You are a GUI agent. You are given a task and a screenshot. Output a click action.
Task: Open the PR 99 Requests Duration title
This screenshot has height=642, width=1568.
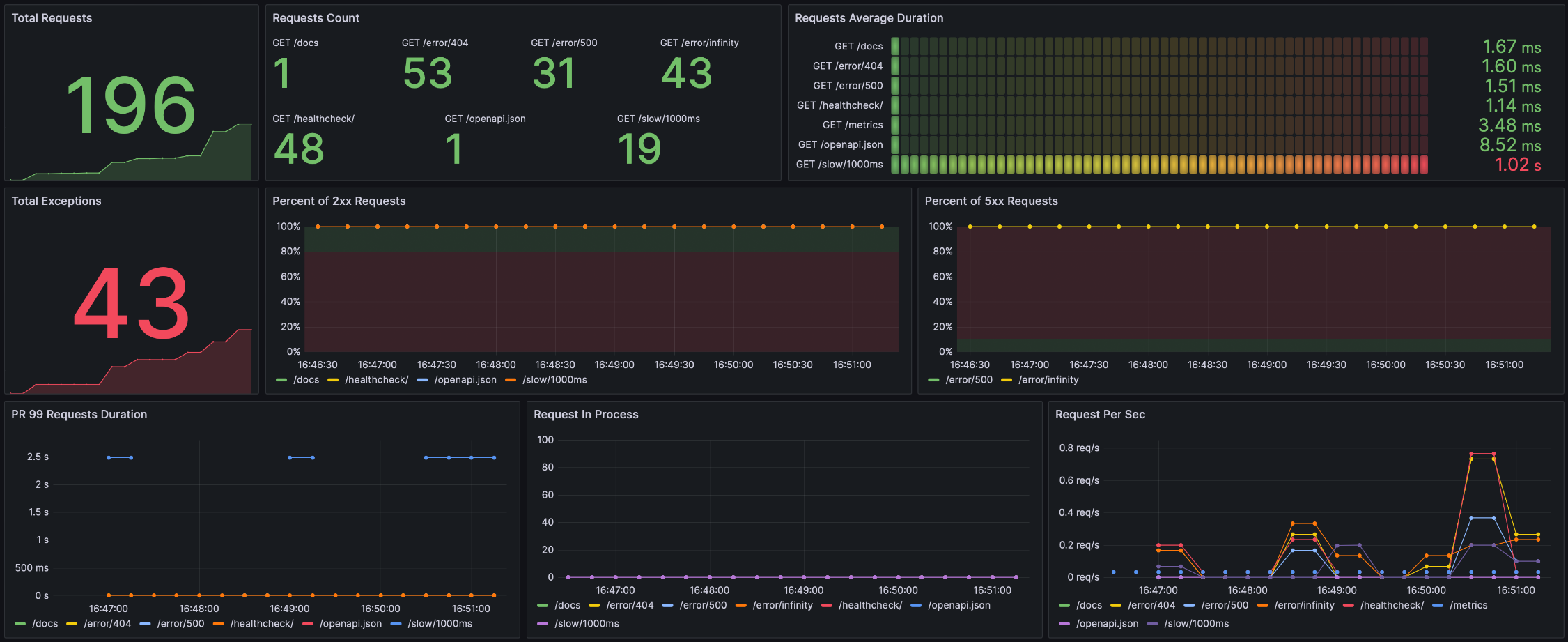(79, 414)
